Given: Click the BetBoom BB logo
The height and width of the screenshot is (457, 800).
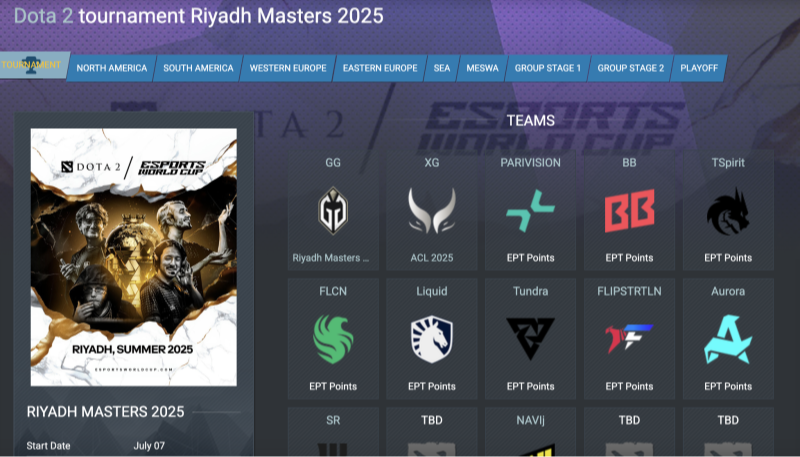Looking at the screenshot, I should (629, 210).
